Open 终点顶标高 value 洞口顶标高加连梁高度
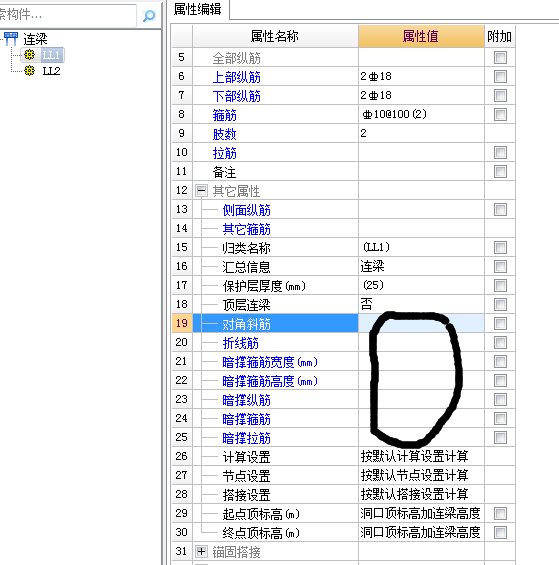Image resolution: width=559 pixels, height=565 pixels. click(x=421, y=532)
